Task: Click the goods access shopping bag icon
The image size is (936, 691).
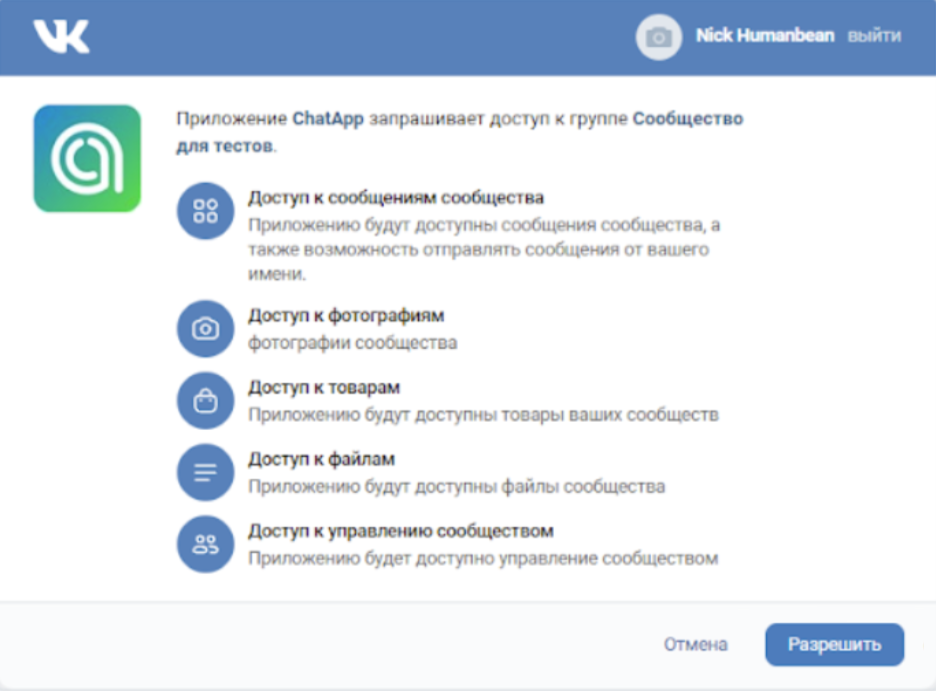Action: pyautogui.click(x=205, y=401)
